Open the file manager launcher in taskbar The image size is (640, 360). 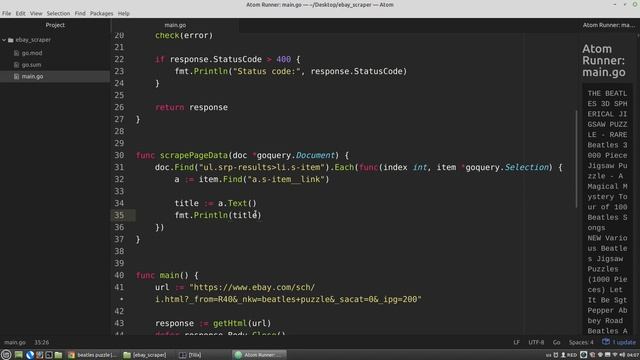(58, 355)
